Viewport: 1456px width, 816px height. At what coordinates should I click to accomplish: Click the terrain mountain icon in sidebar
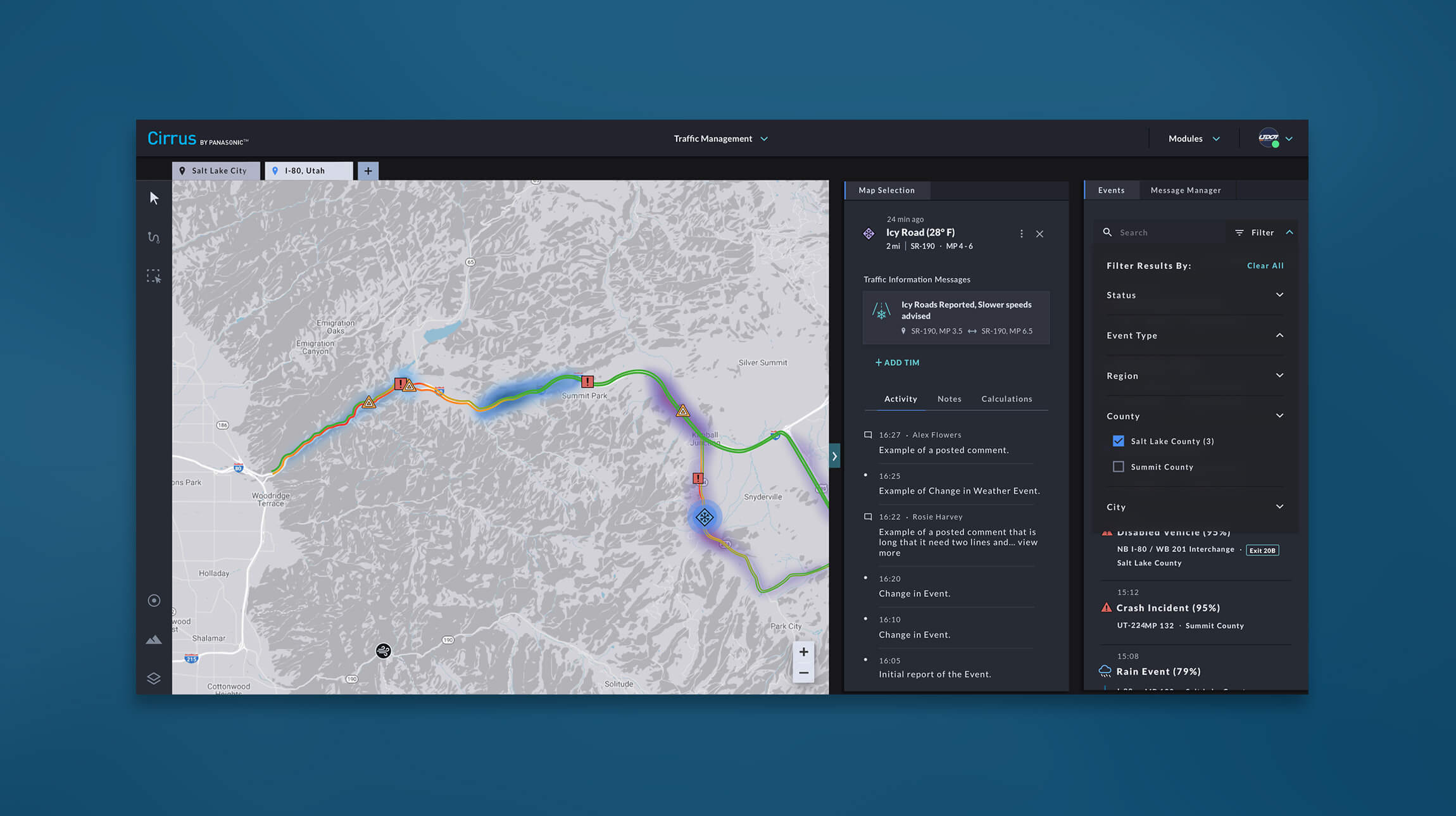[154, 640]
